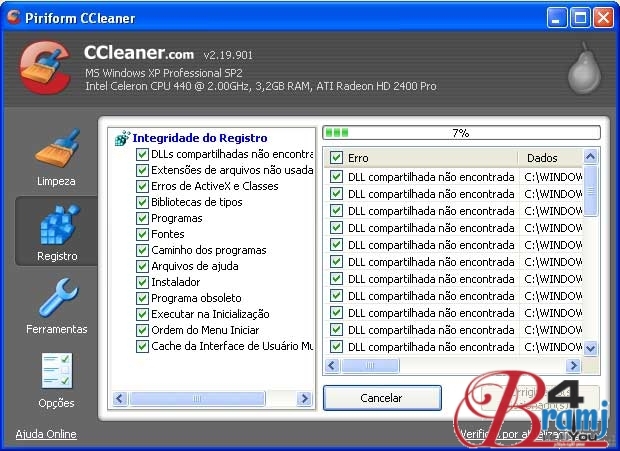Click the Piriform pear icon
The image size is (620, 451).
point(584,70)
